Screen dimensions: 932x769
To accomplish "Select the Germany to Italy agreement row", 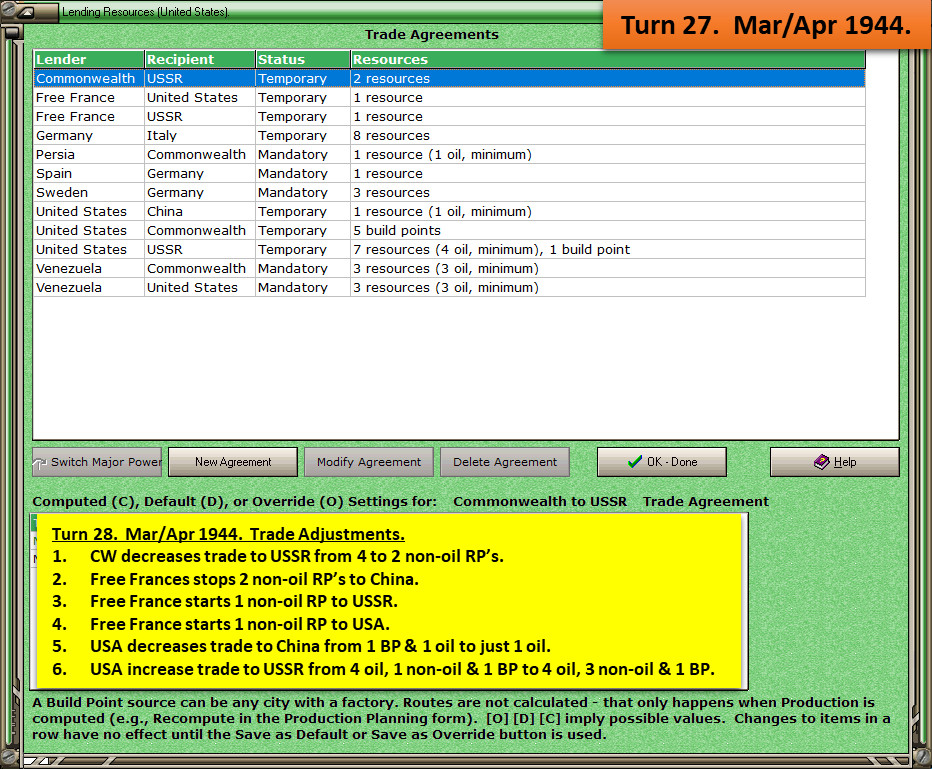I will coord(449,135).
